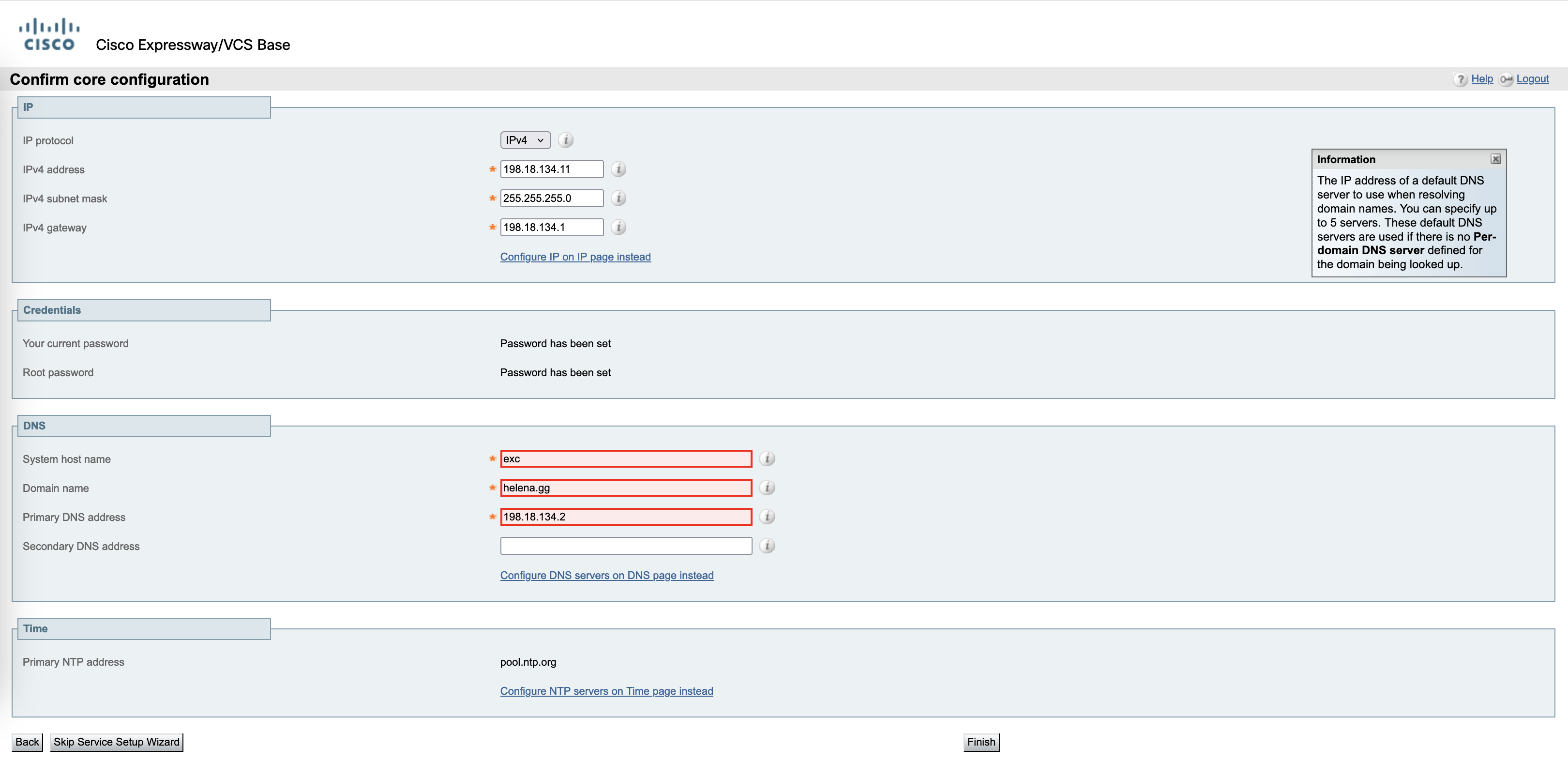1568x763 pixels.
Task: Show info for Primary DNS address
Action: [x=767, y=517]
